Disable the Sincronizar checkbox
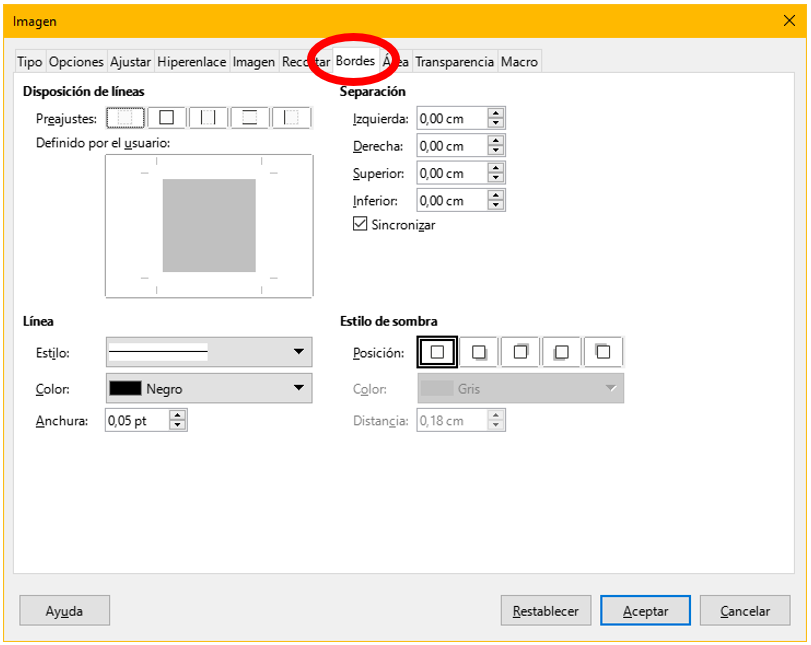 coord(358,224)
